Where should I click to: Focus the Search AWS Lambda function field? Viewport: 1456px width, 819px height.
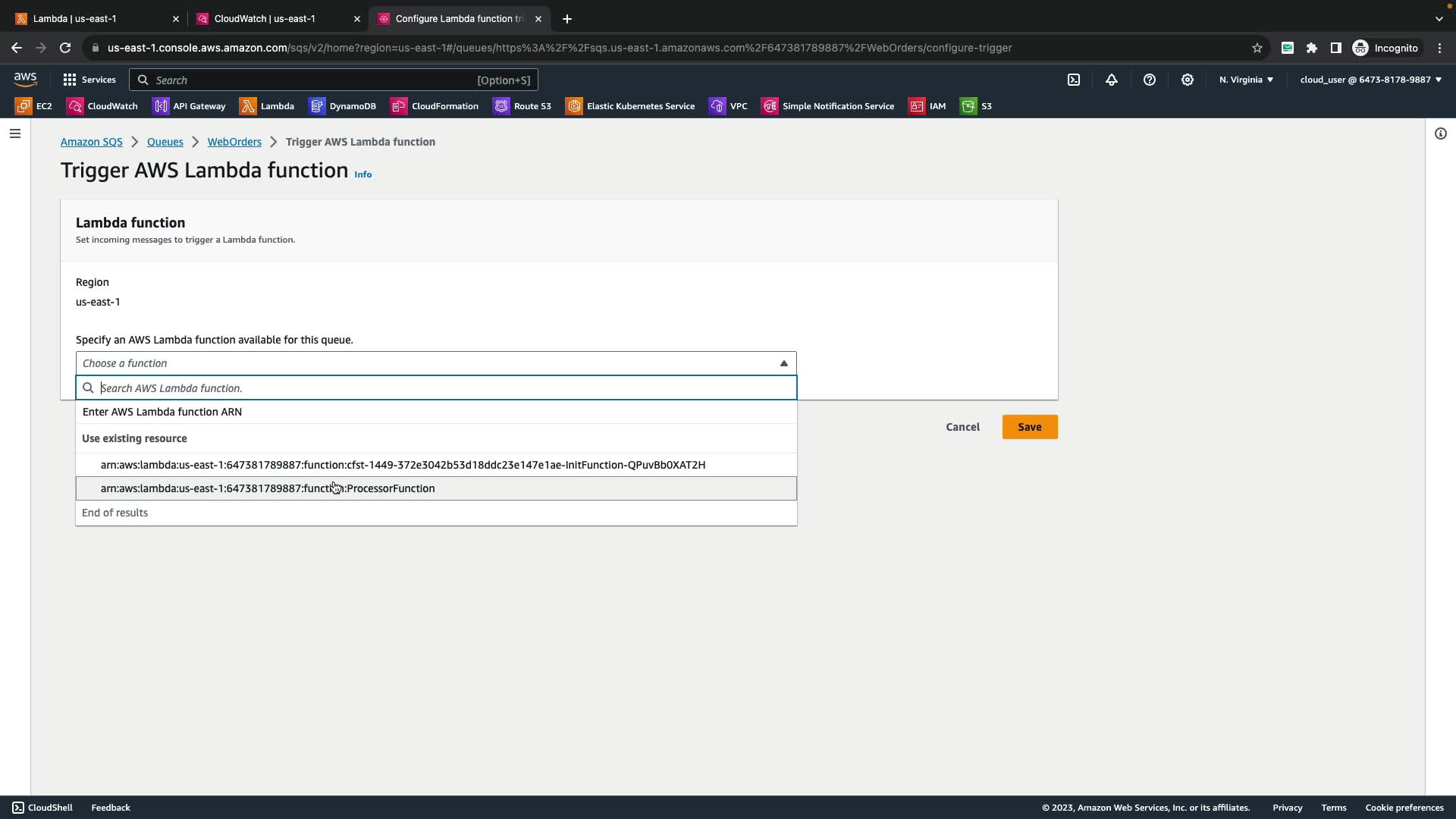(x=444, y=388)
